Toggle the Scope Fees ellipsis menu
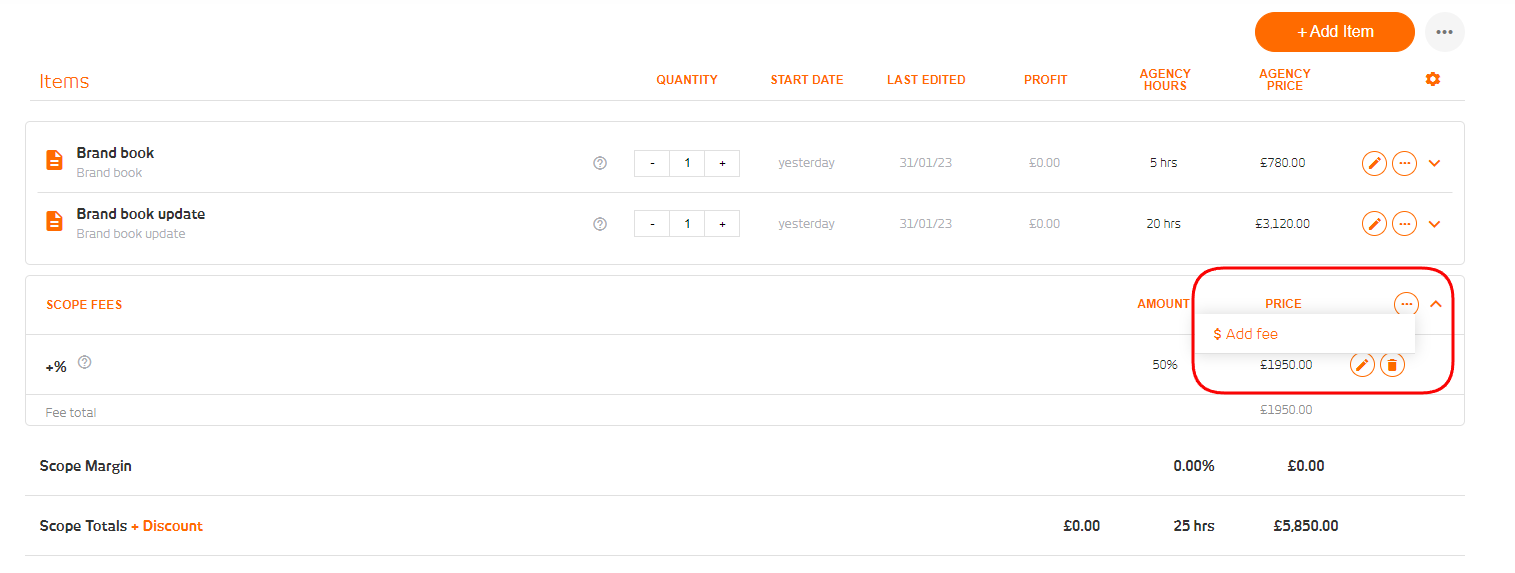The width and height of the screenshot is (1515, 573). click(x=1406, y=304)
